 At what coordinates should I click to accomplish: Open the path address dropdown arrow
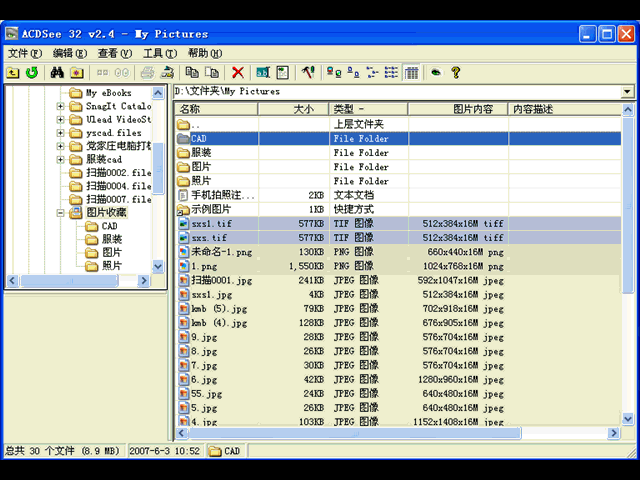tap(627, 92)
